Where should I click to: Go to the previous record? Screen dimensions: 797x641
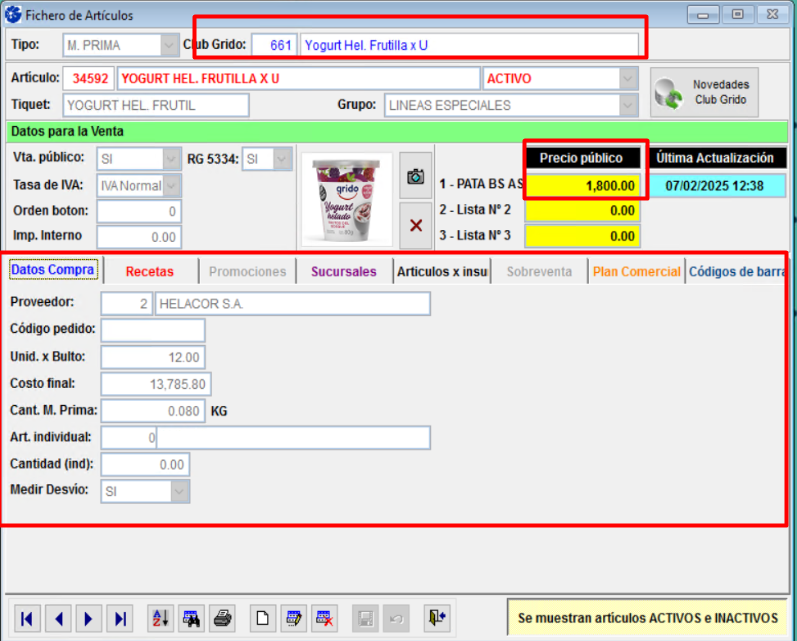pyautogui.click(x=58, y=618)
